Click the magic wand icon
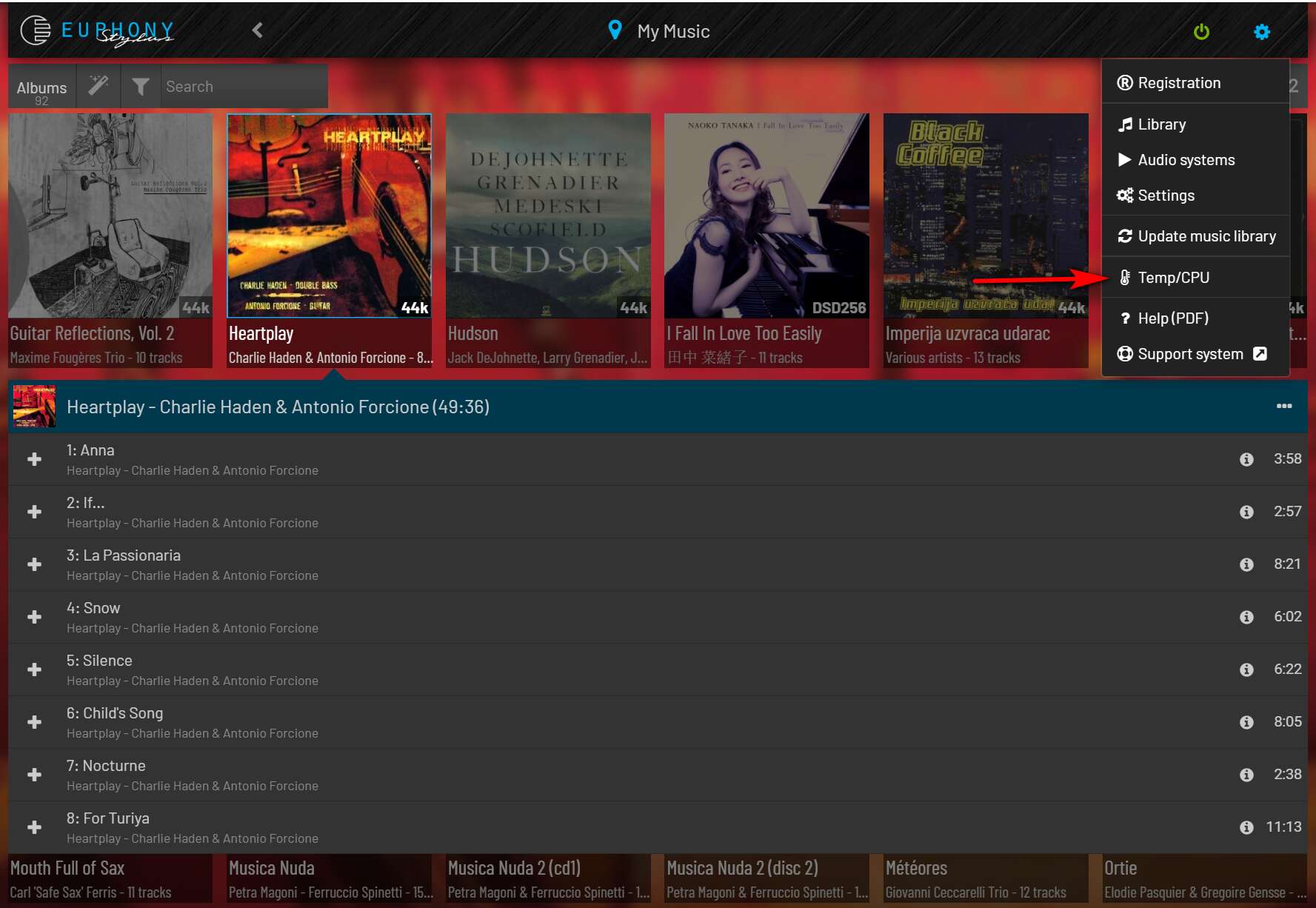Screen dimensions: 1316x908 [x=98, y=86]
